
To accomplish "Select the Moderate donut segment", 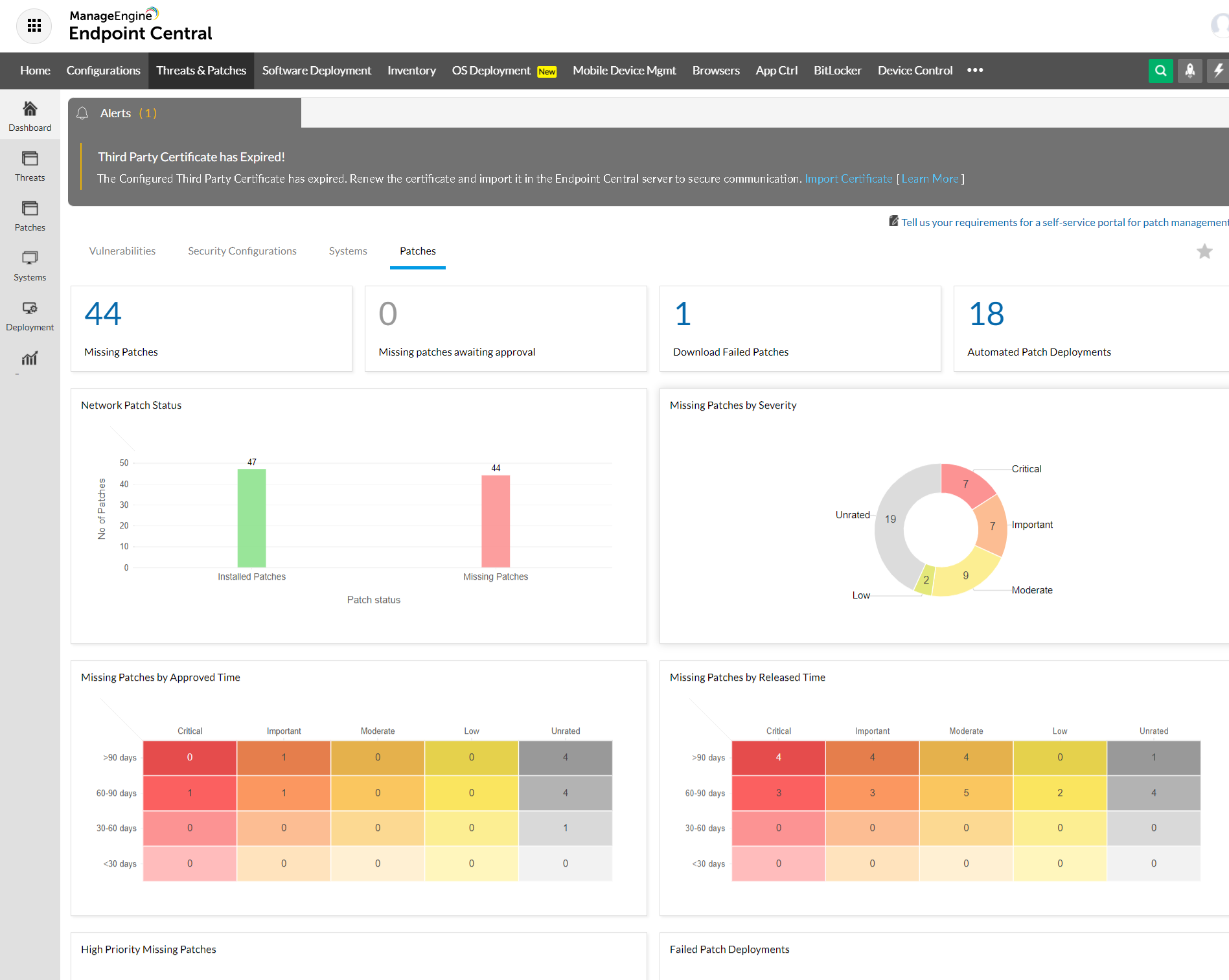I will click(x=965, y=575).
